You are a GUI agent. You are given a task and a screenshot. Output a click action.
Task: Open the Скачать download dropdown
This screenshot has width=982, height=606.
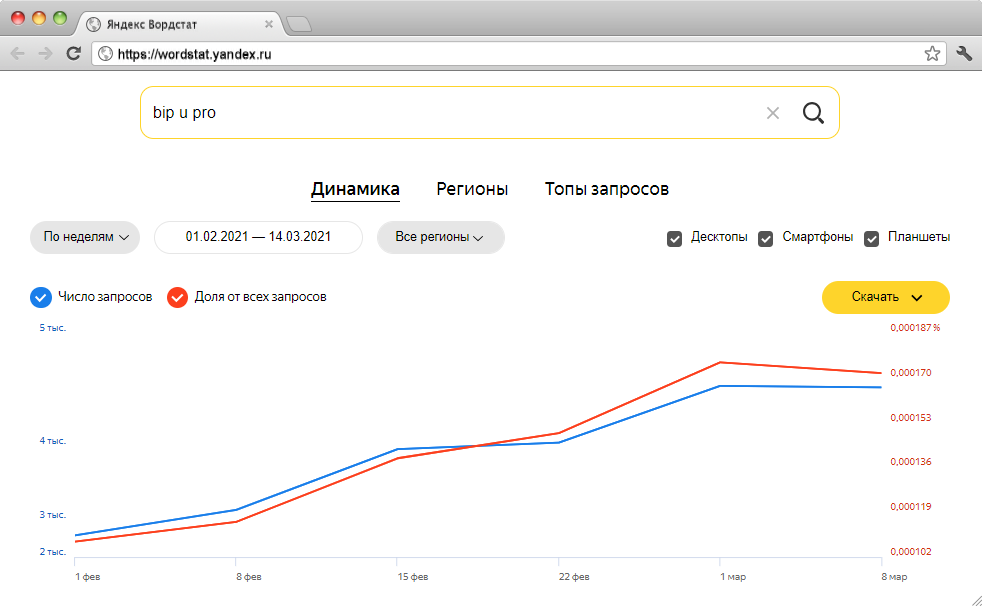pyautogui.click(x=885, y=297)
